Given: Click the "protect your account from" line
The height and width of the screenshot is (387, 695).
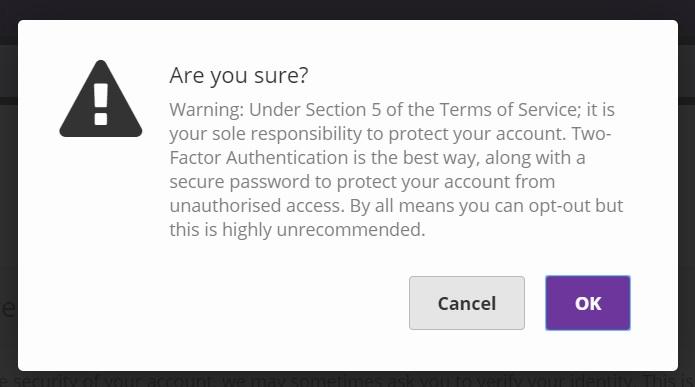Looking at the screenshot, I should [x=446, y=182].
